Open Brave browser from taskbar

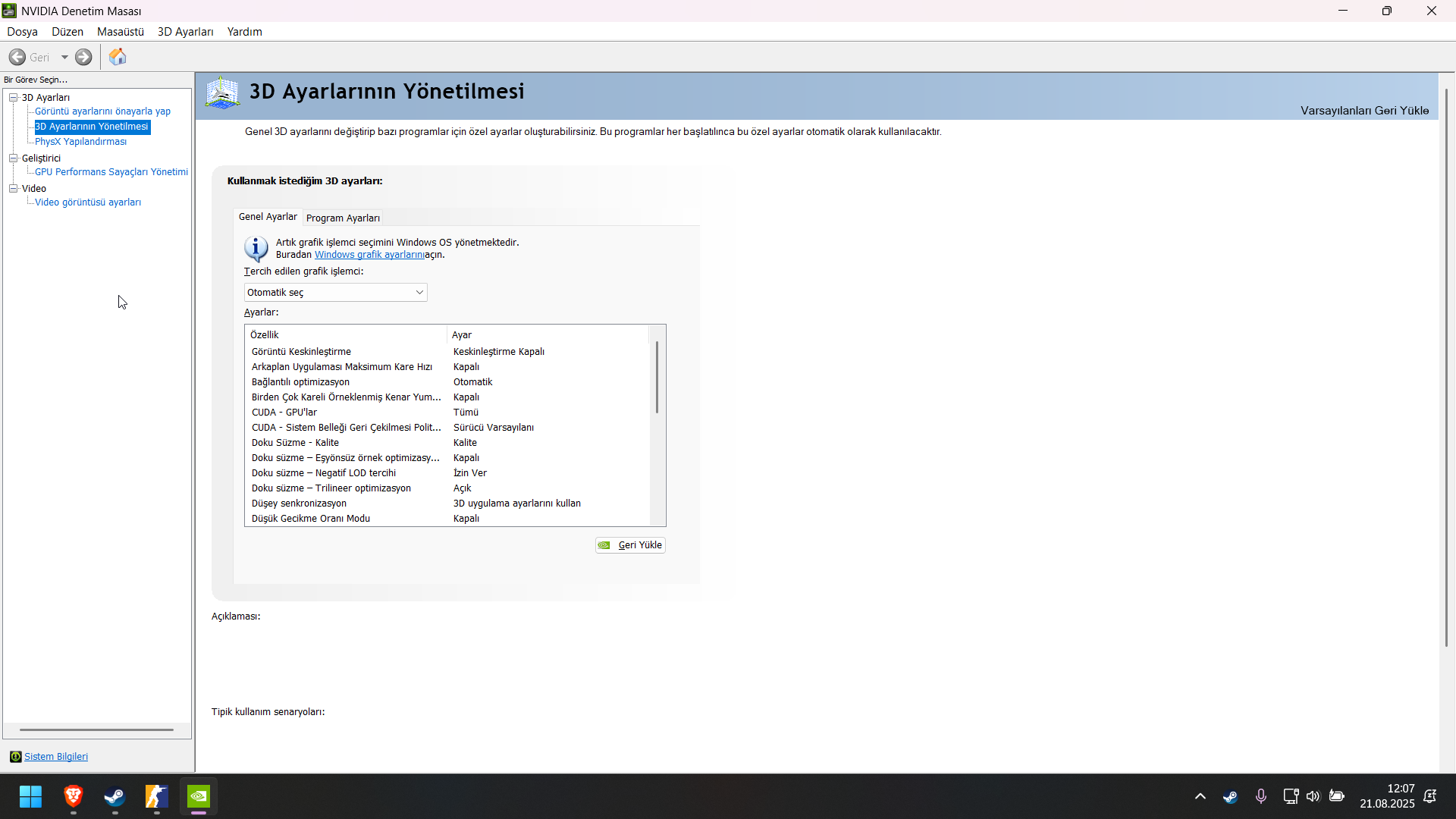click(x=74, y=796)
